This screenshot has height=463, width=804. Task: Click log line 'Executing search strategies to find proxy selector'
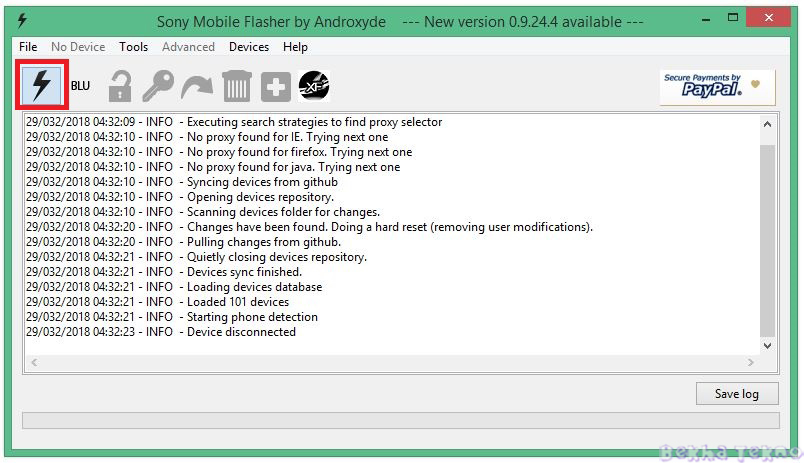click(x=234, y=122)
